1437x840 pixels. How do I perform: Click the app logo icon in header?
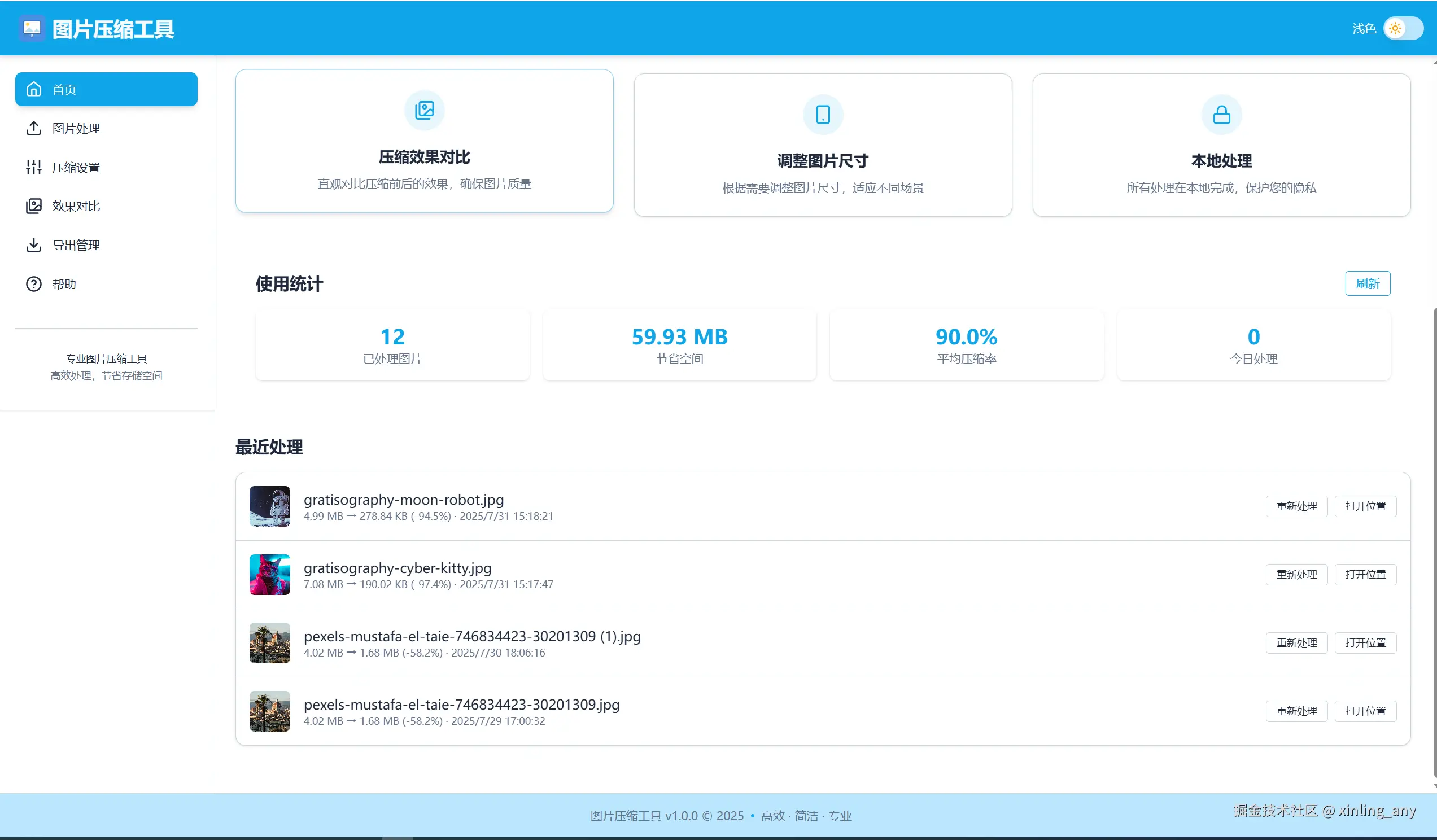(32, 28)
